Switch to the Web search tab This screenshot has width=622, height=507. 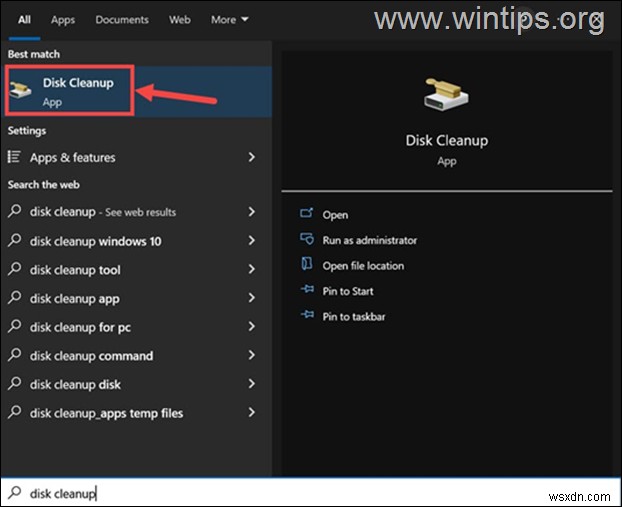pos(180,19)
